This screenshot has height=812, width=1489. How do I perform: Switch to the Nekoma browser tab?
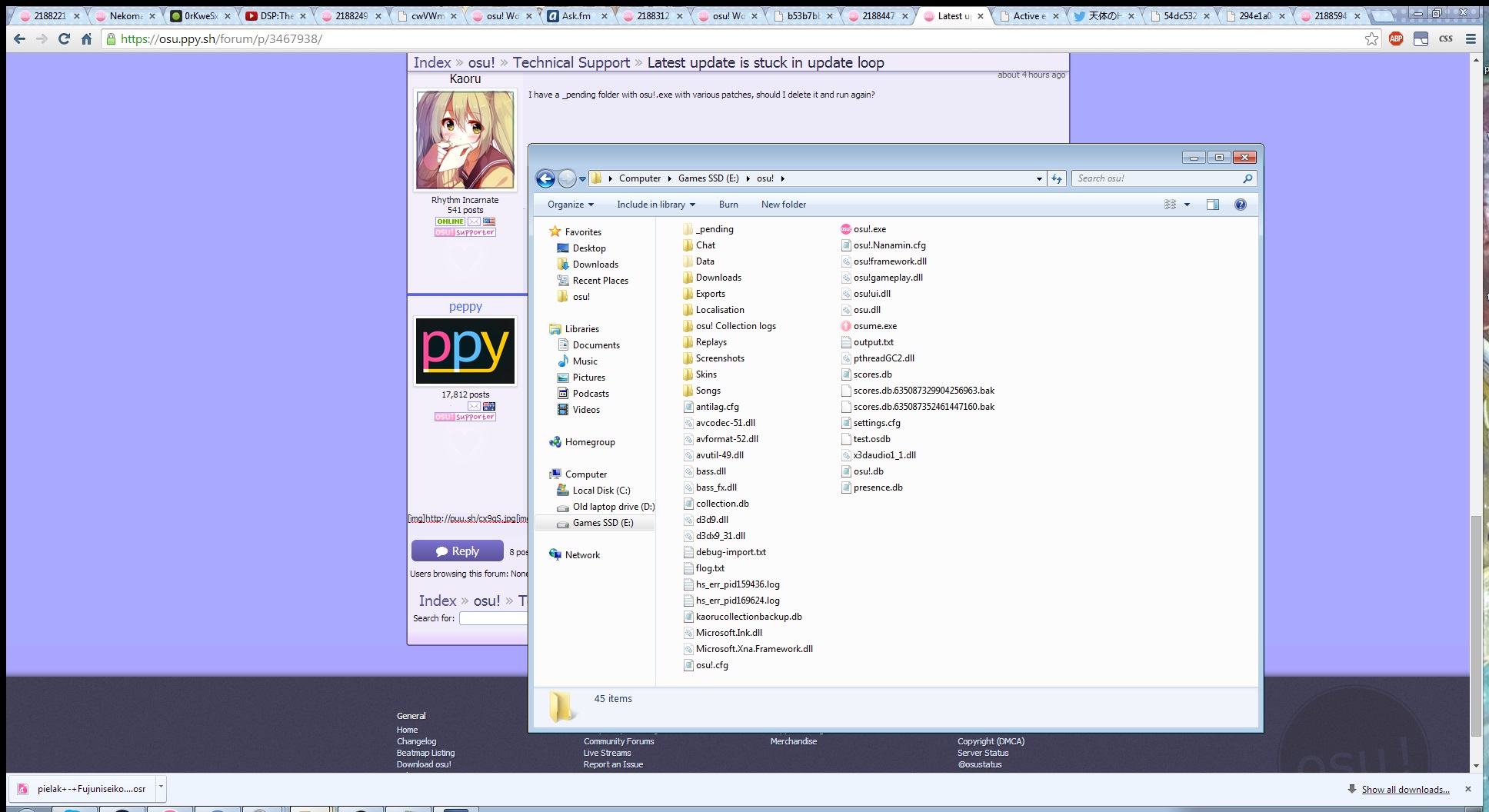[x=125, y=15]
